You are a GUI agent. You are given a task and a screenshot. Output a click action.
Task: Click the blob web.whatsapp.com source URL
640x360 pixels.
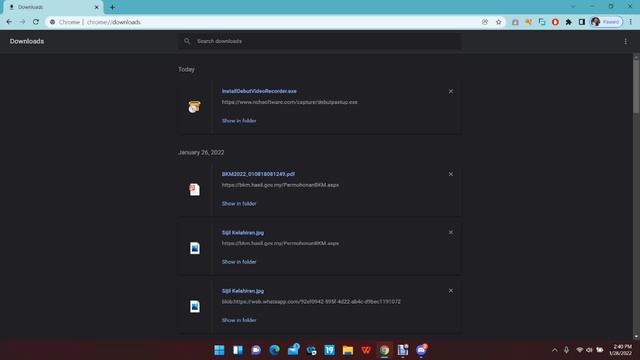pos(311,302)
